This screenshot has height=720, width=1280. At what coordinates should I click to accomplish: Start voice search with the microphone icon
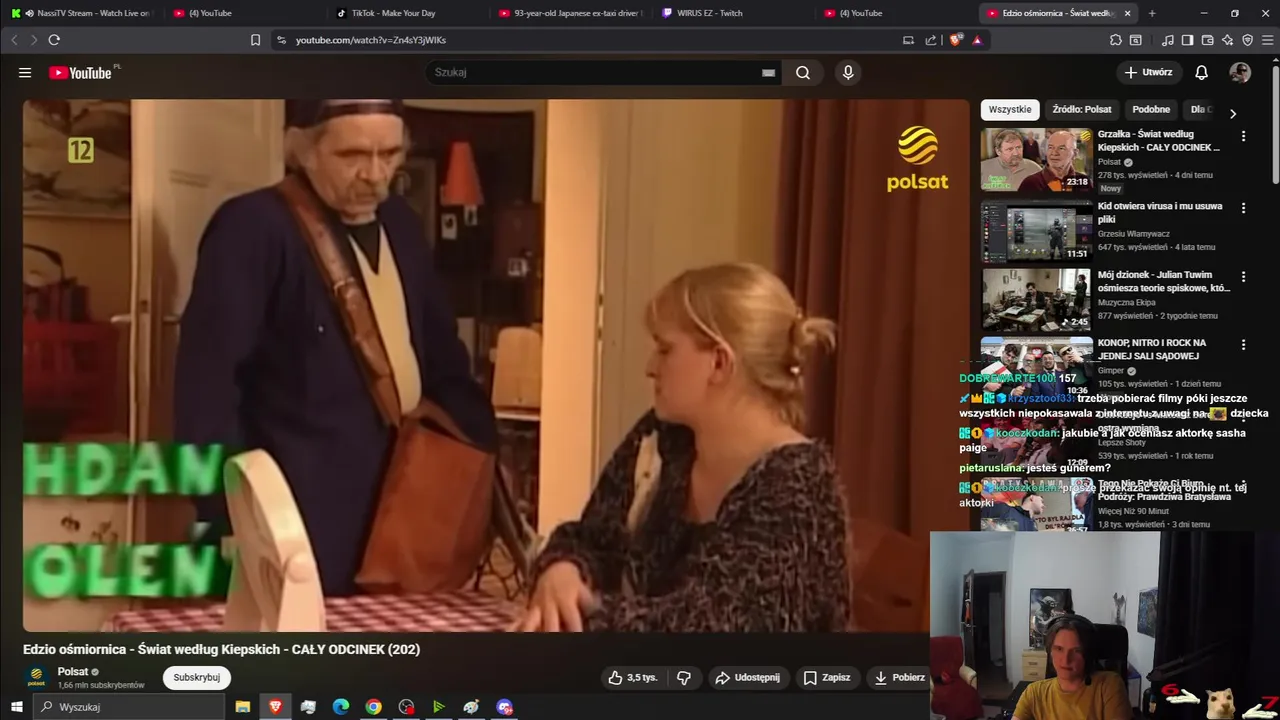coord(848,72)
